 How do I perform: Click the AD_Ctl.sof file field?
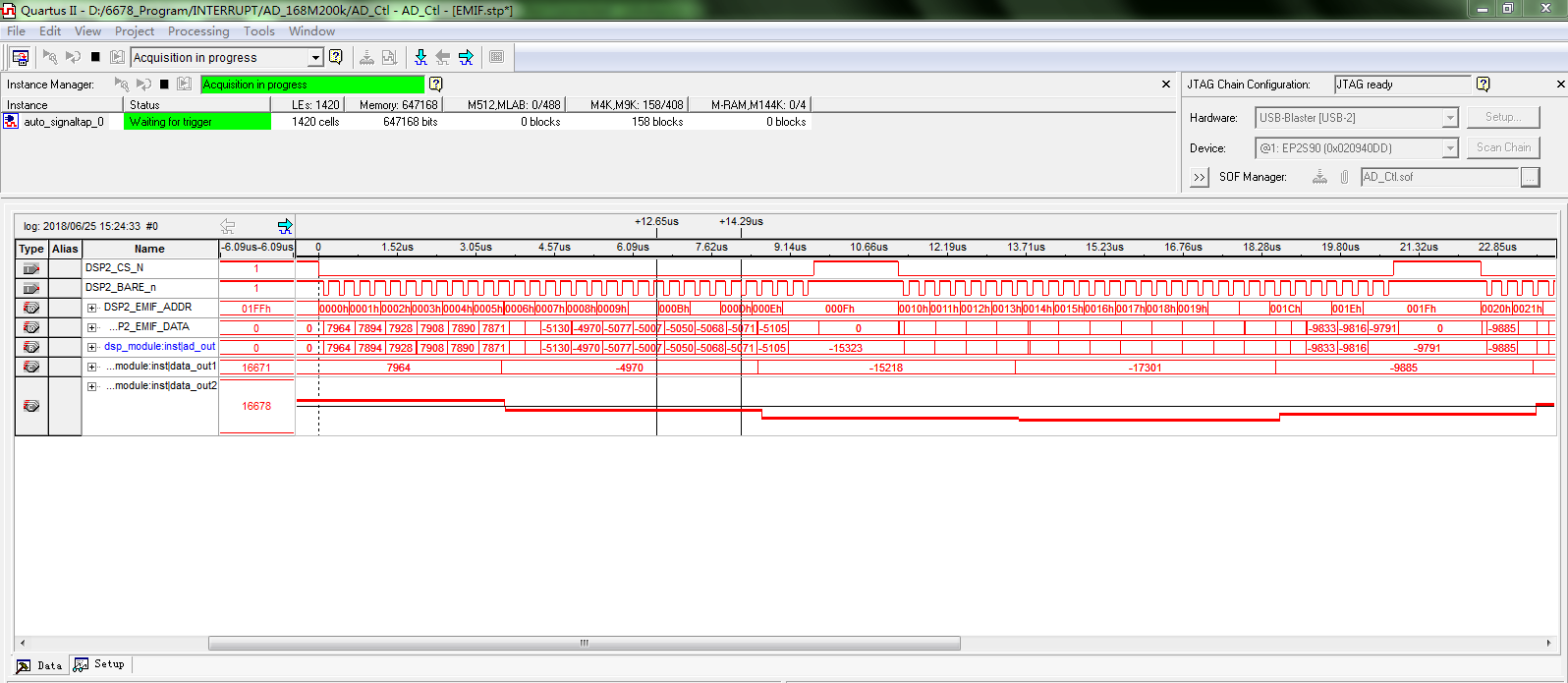click(1439, 177)
